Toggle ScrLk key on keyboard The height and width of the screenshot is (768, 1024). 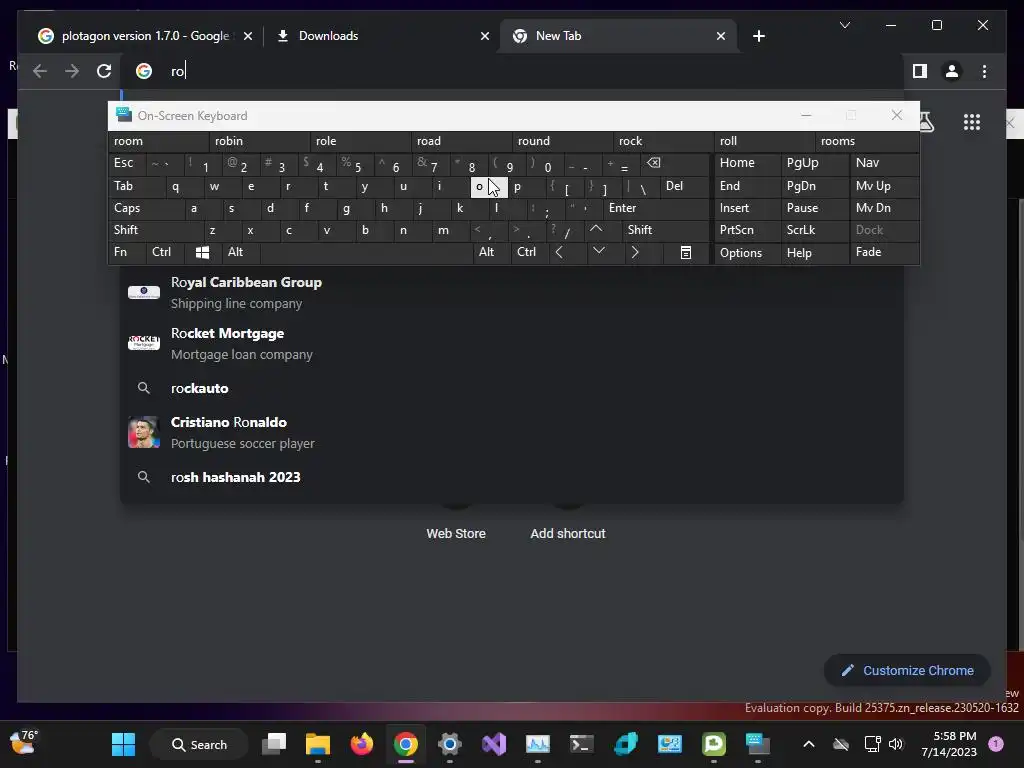[x=814, y=230]
